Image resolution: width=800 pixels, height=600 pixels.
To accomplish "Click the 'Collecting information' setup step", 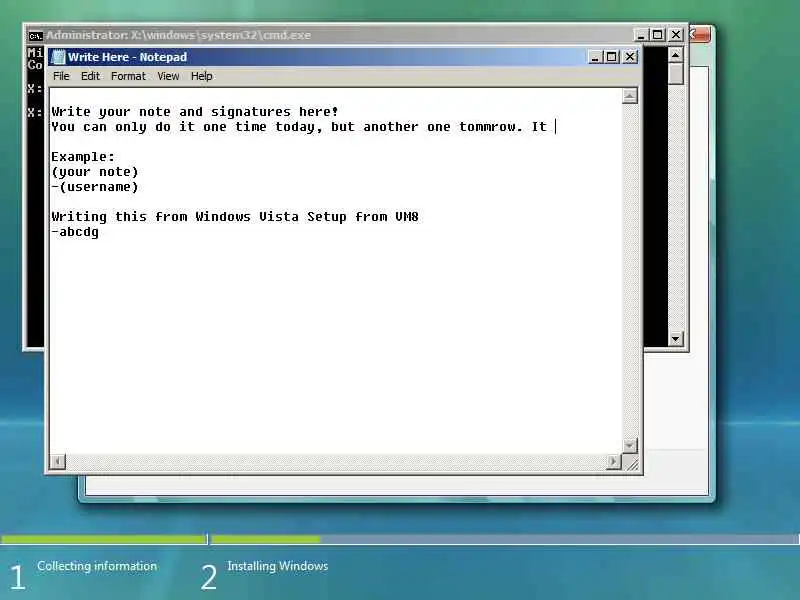I will [97, 566].
